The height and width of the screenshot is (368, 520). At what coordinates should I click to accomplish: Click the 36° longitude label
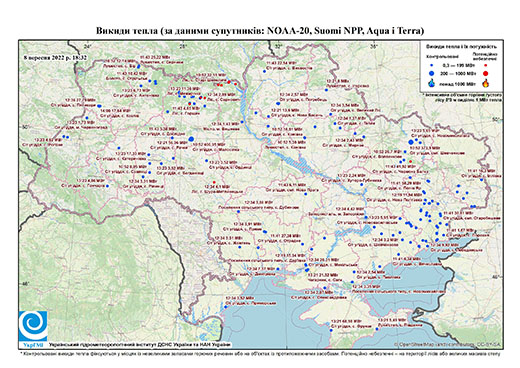(x=375, y=46)
